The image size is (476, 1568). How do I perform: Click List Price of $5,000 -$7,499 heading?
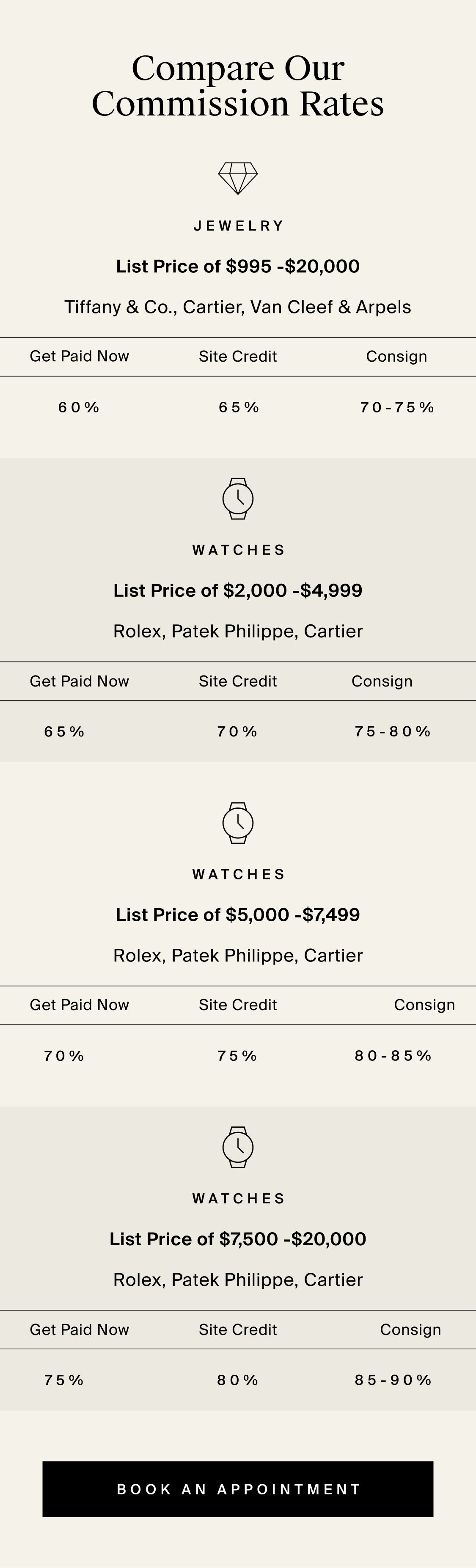click(238, 914)
